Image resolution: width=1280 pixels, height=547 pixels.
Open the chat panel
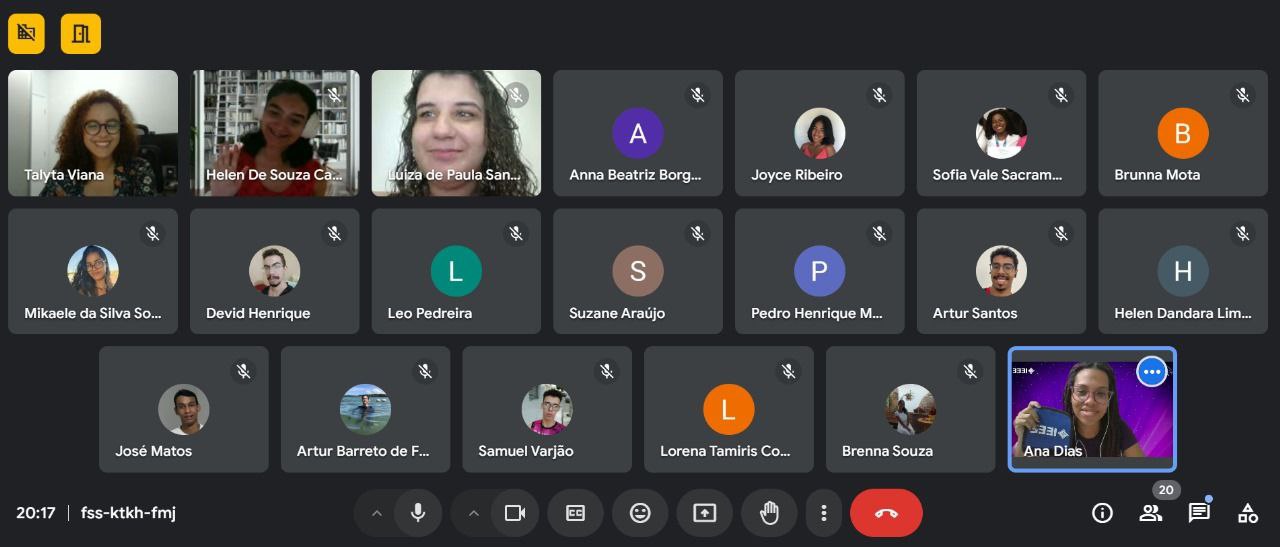(1198, 513)
